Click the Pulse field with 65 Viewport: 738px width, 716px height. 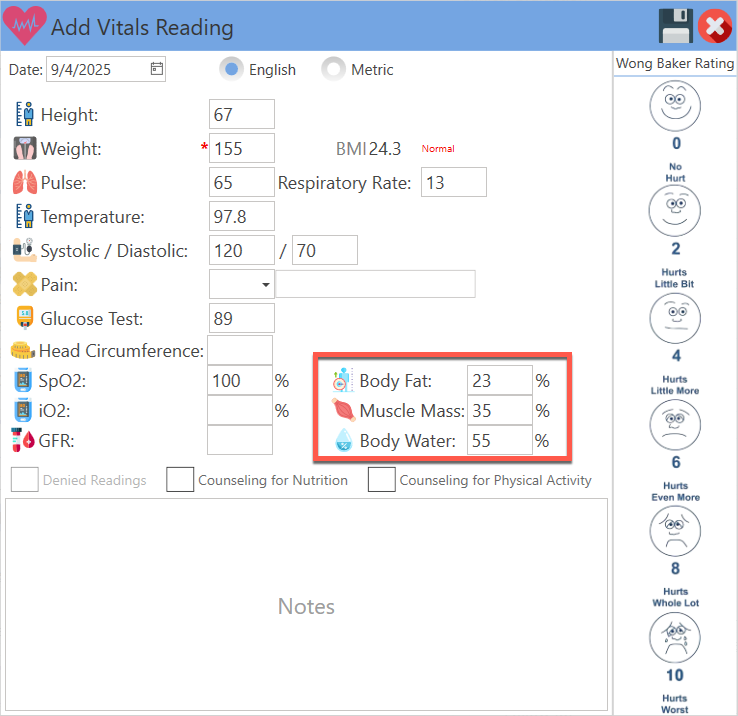pyautogui.click(x=242, y=182)
